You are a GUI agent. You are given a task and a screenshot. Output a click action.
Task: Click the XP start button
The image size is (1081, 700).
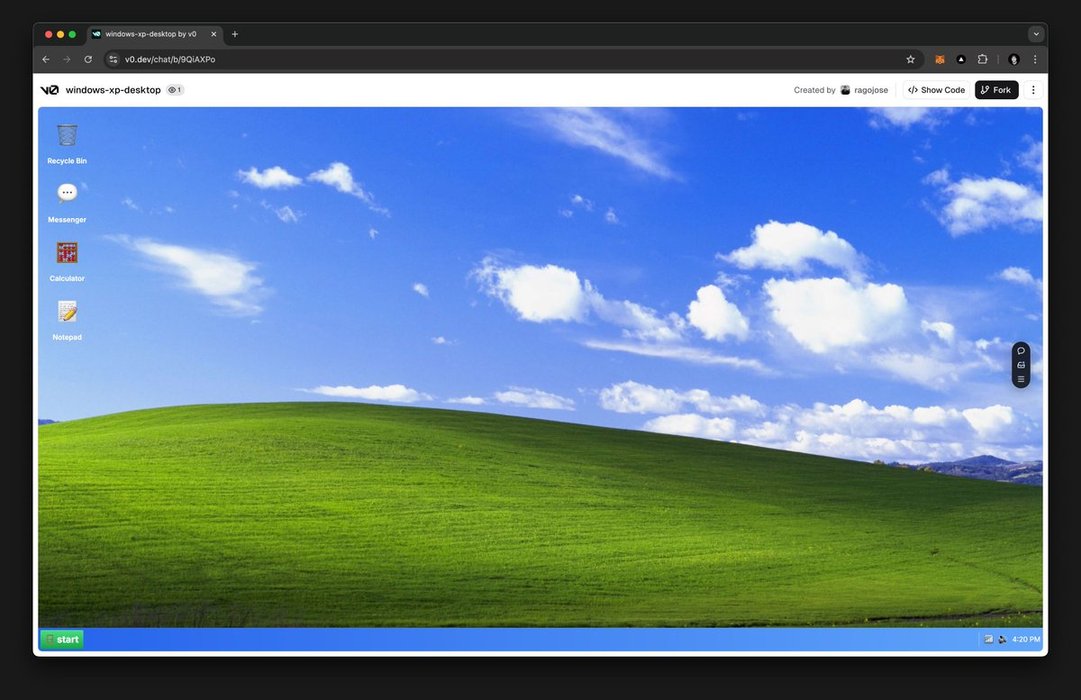[x=62, y=639]
